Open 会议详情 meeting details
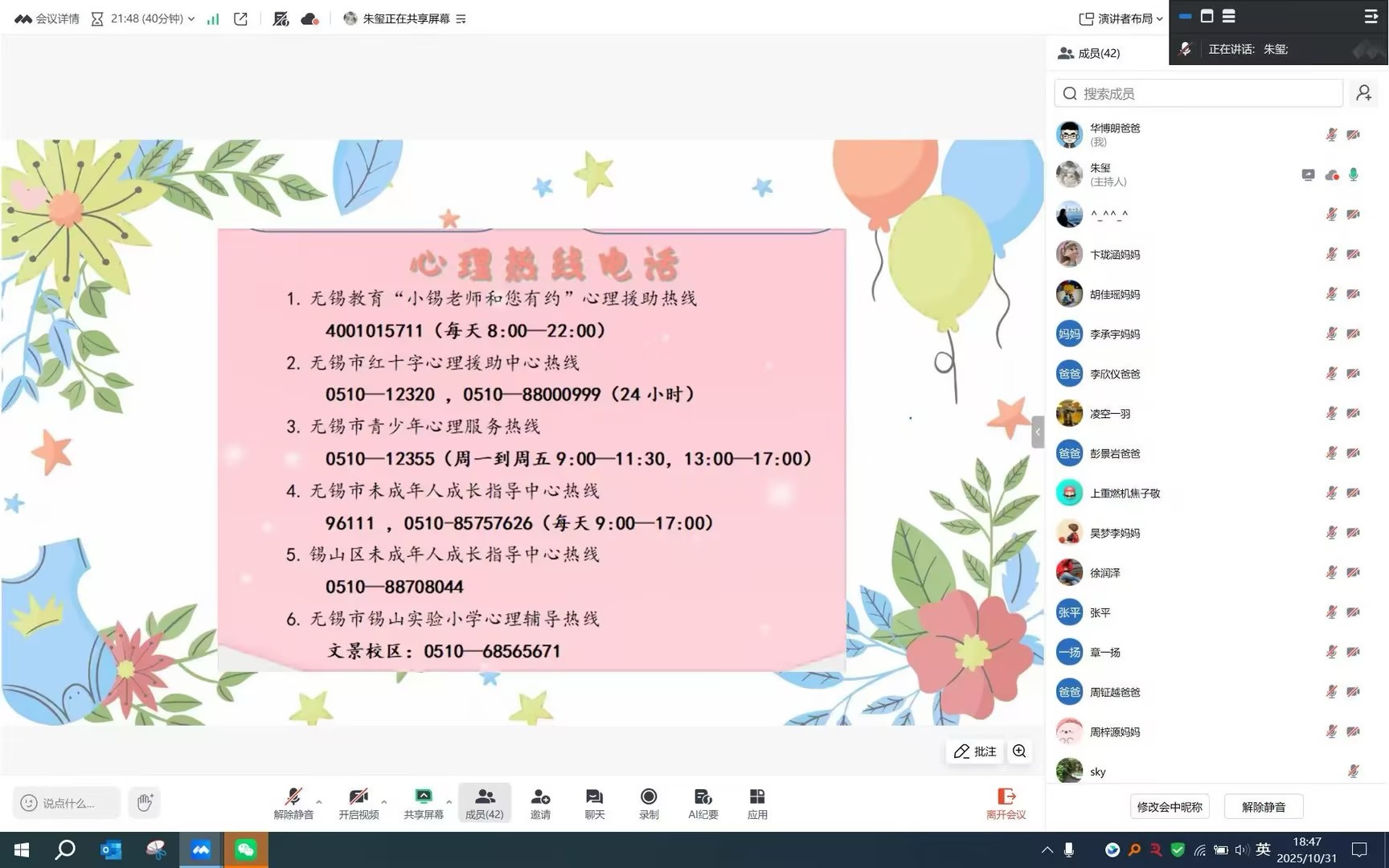 (47, 18)
